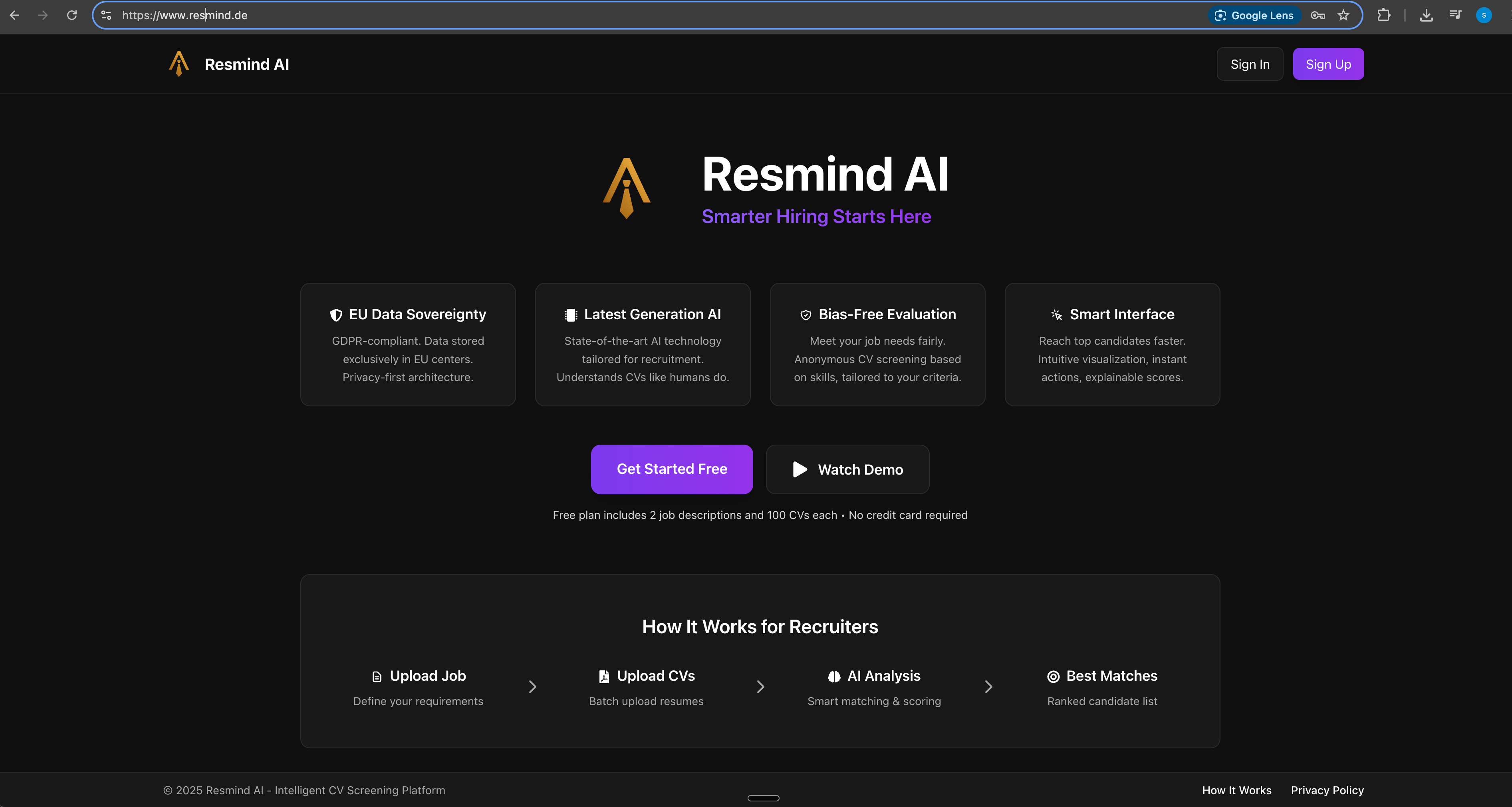This screenshot has height=807, width=1512.
Task: Click chevron after AI Analysis step
Action: click(x=988, y=687)
